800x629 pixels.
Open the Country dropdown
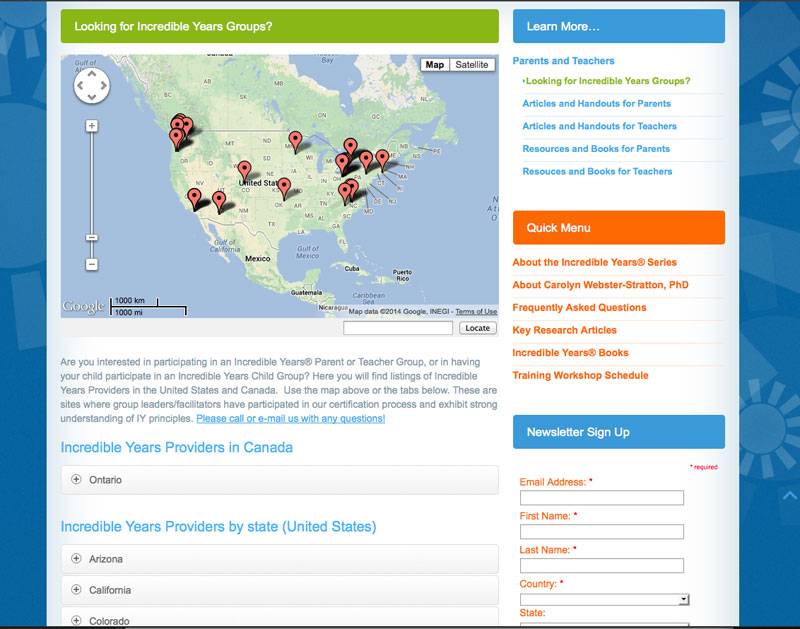(605, 599)
